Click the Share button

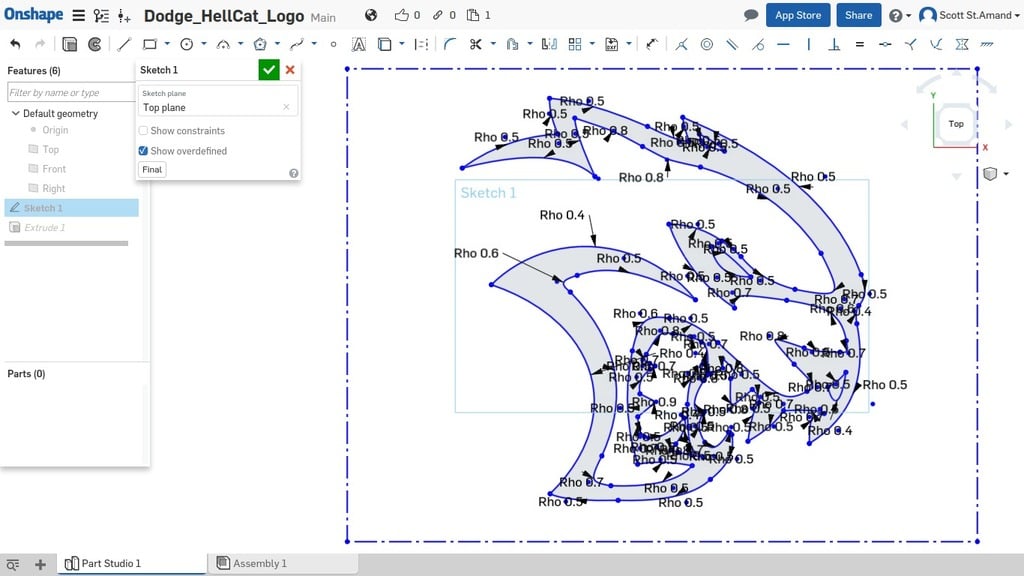click(858, 15)
